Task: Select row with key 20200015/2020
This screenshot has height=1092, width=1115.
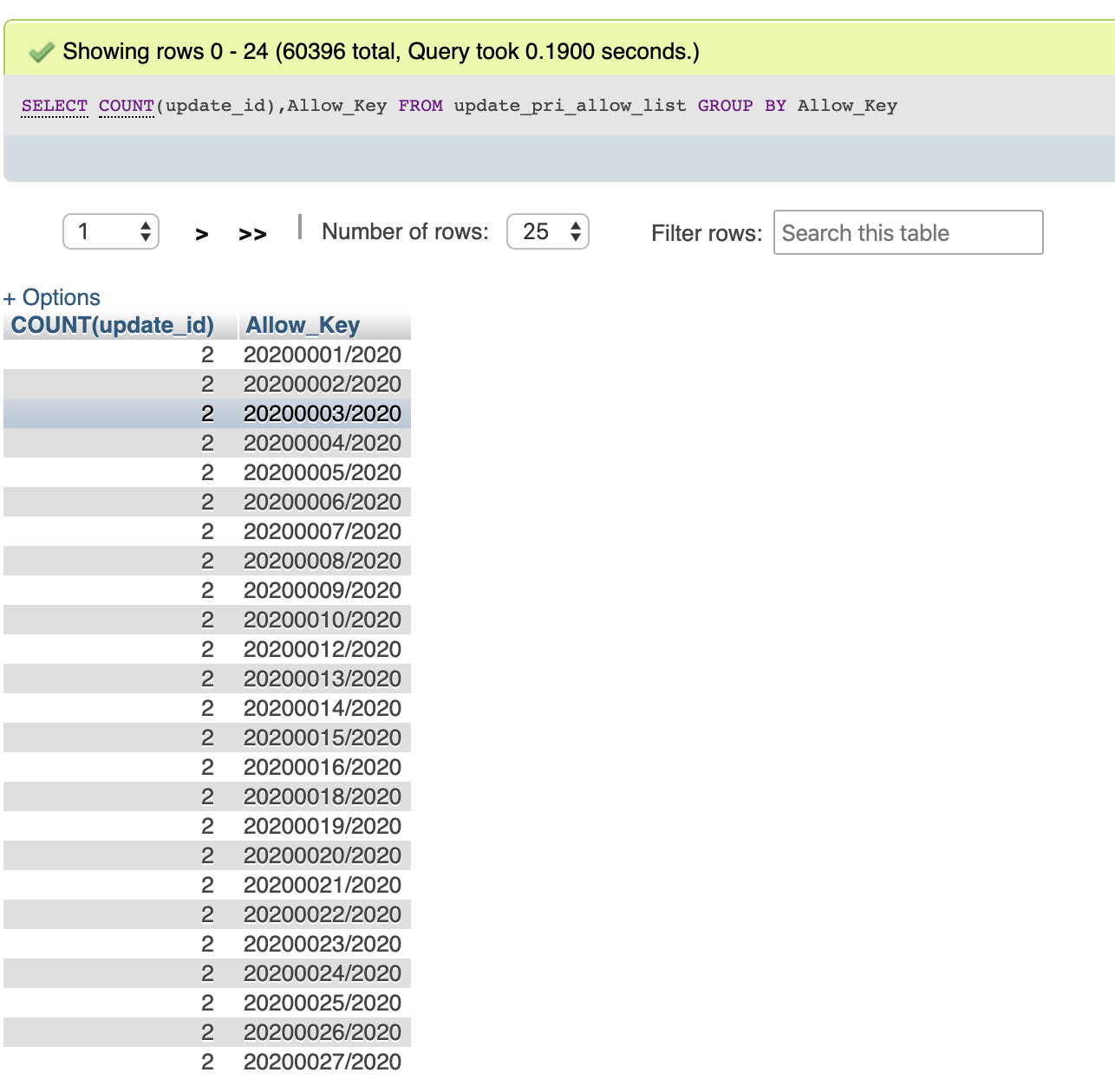Action: [x=207, y=738]
